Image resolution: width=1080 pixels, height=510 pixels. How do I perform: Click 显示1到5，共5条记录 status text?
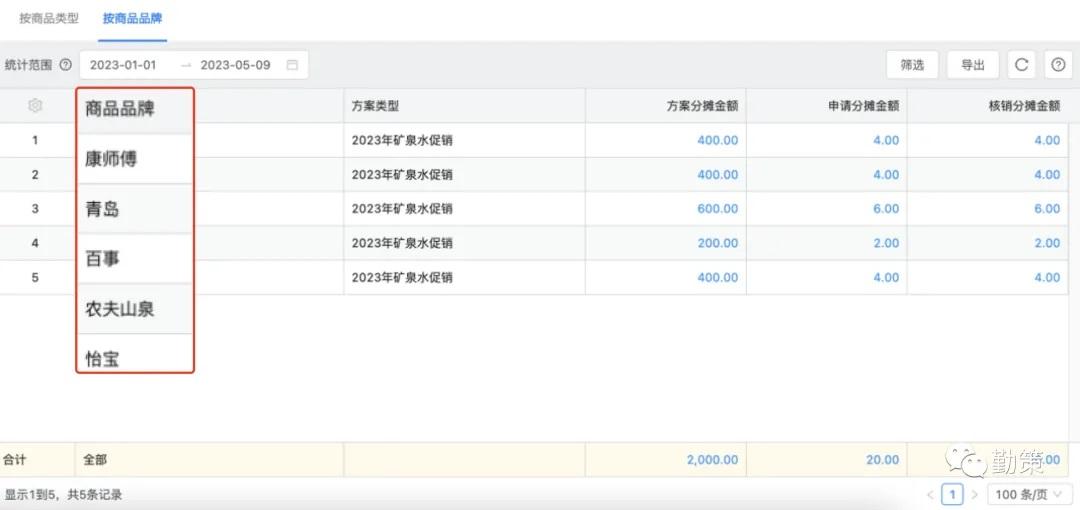[x=63, y=495]
